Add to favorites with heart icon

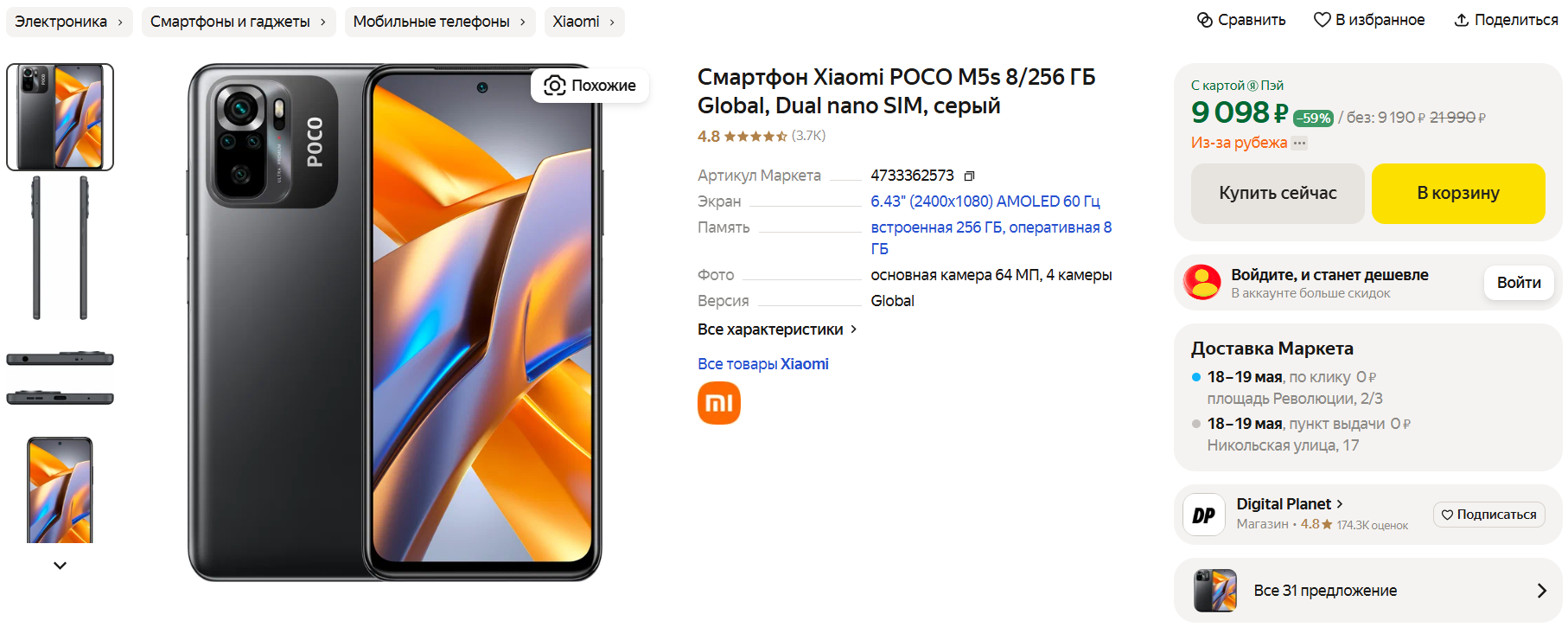[x=1322, y=20]
